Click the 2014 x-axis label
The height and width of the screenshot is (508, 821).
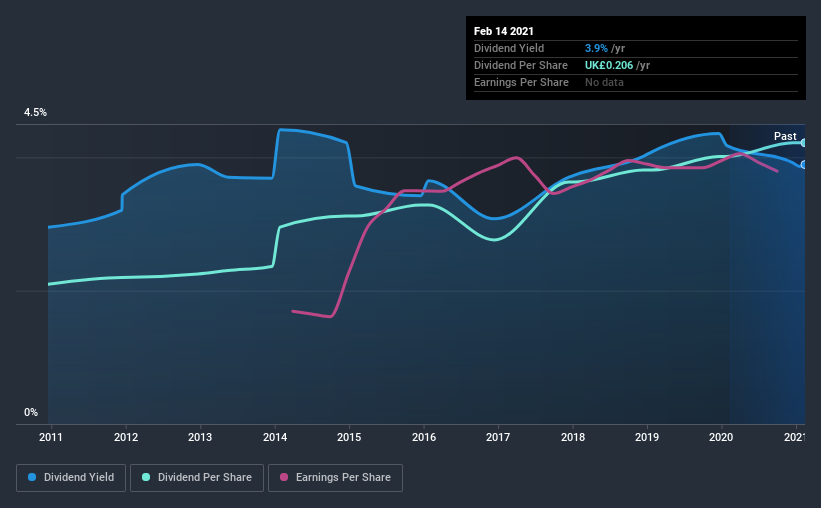click(275, 437)
